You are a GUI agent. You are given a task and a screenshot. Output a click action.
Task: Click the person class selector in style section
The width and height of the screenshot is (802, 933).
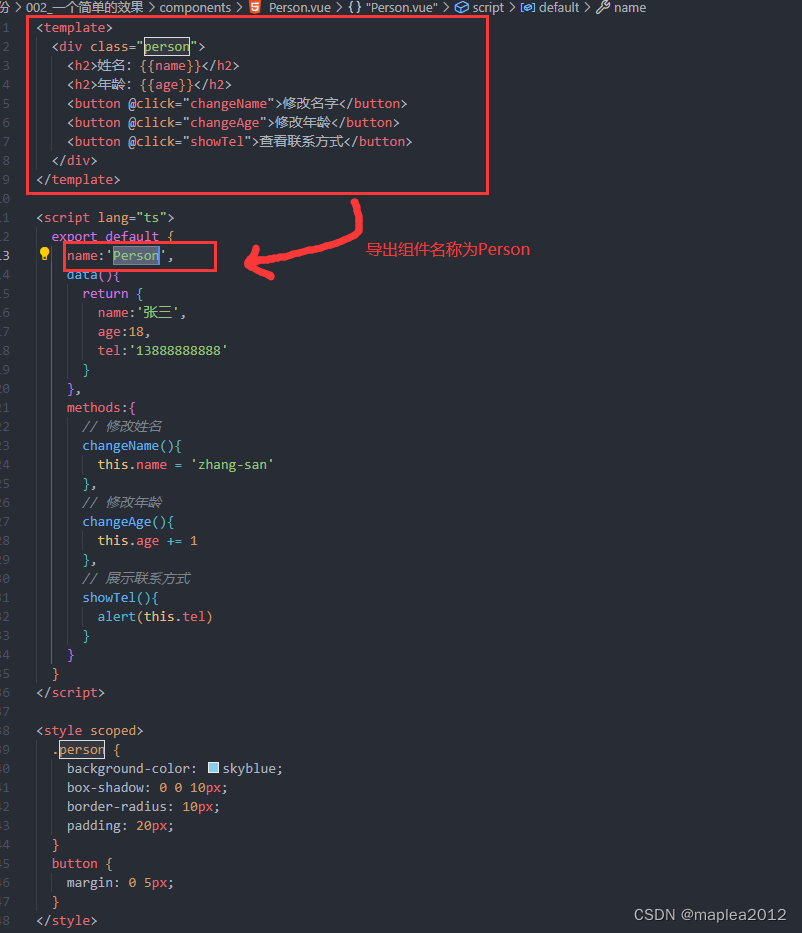coord(82,749)
